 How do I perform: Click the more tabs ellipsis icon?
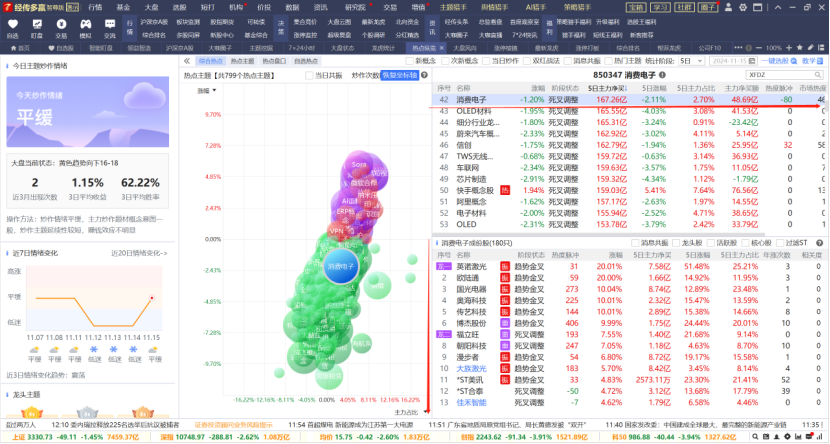pyautogui.click(x=738, y=48)
